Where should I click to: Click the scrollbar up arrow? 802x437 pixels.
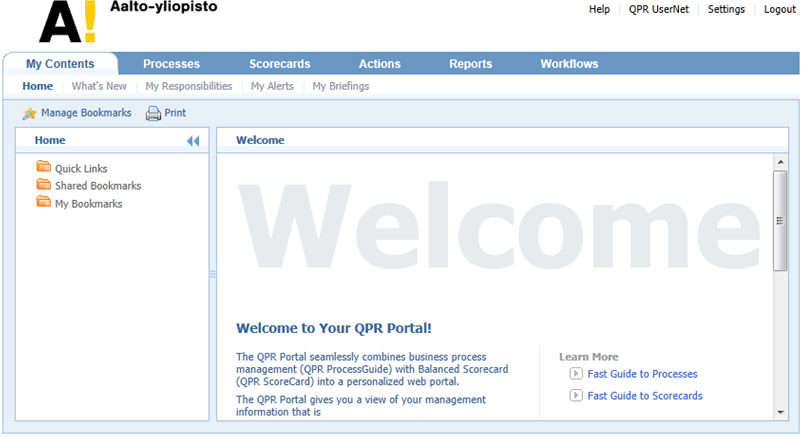click(781, 162)
